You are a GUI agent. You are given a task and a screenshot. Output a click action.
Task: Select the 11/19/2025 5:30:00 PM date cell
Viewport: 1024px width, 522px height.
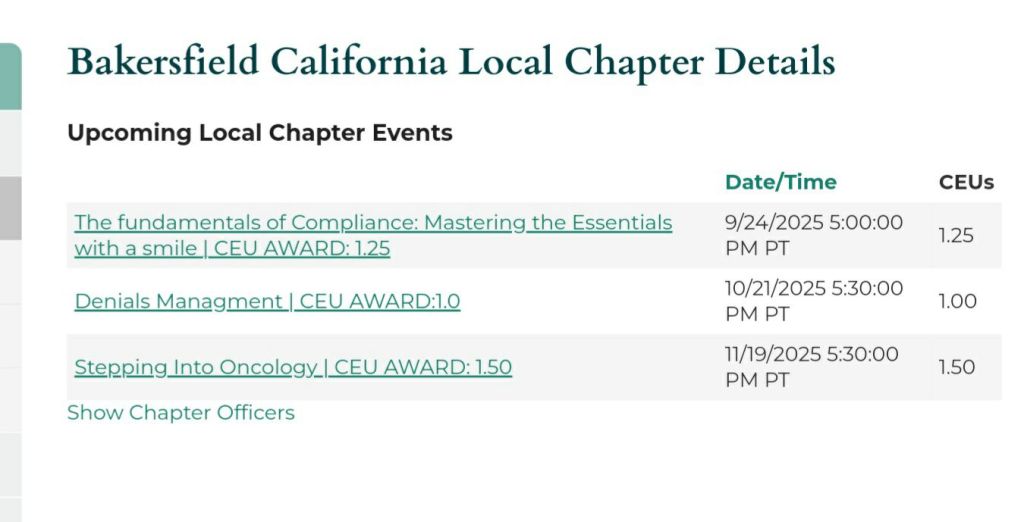click(x=811, y=367)
